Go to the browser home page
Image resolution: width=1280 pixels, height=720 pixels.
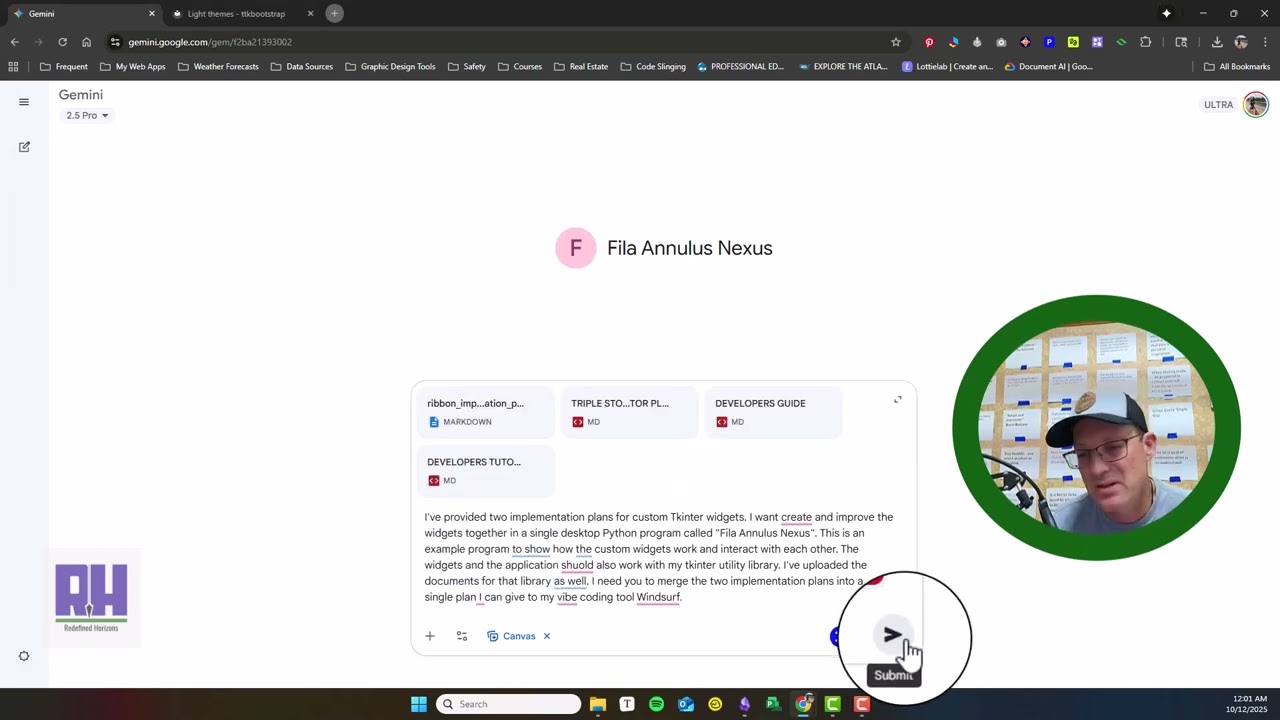tap(86, 42)
